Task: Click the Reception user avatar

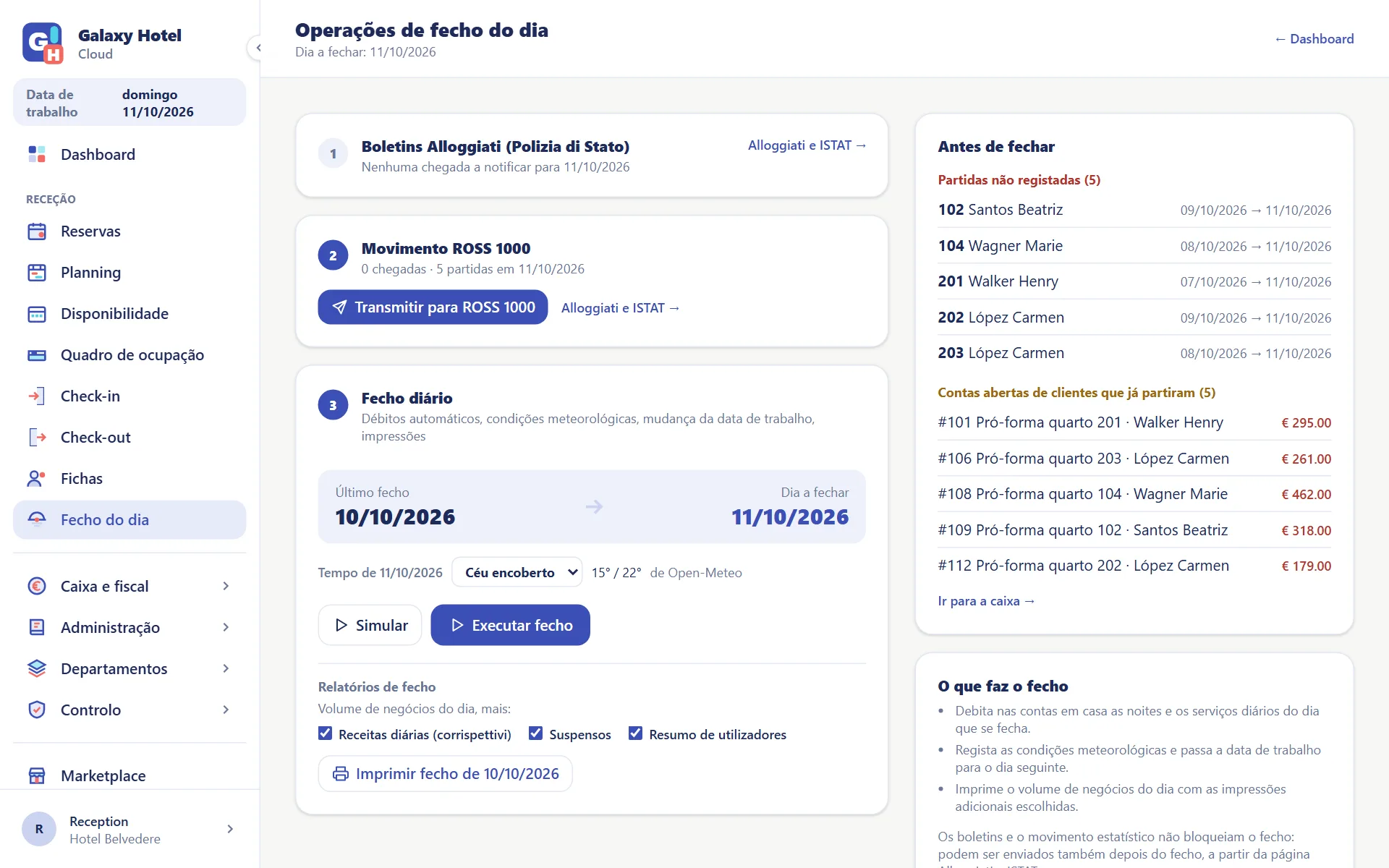Action: pyautogui.click(x=39, y=829)
